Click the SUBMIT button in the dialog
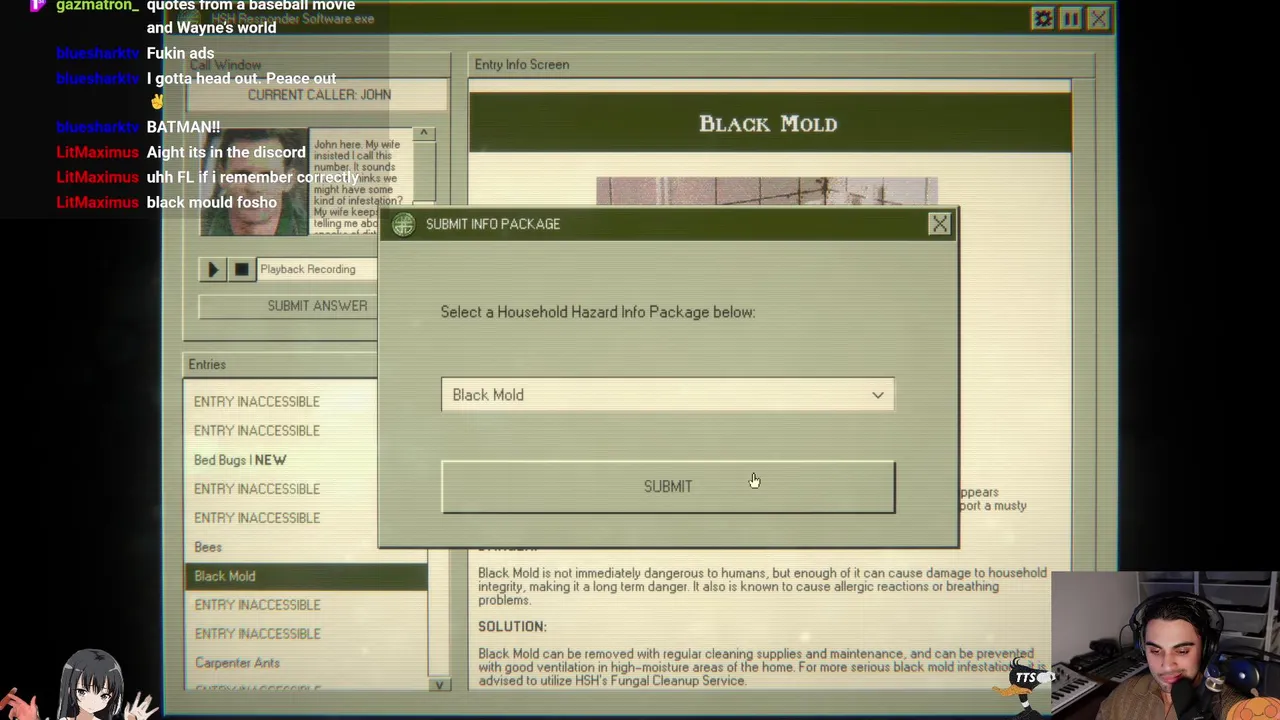Viewport: 1280px width, 720px height. point(668,487)
